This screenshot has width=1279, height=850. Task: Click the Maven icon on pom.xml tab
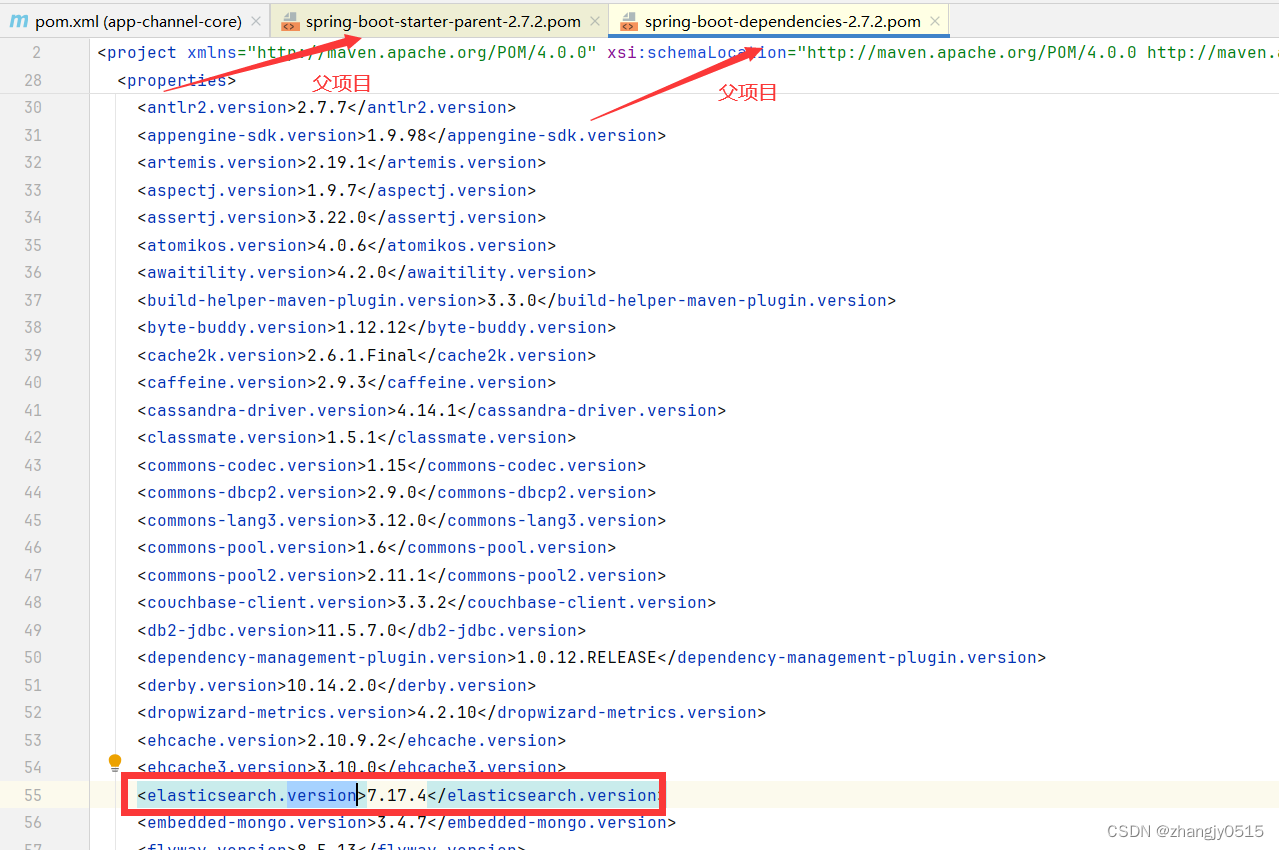click(x=17, y=20)
